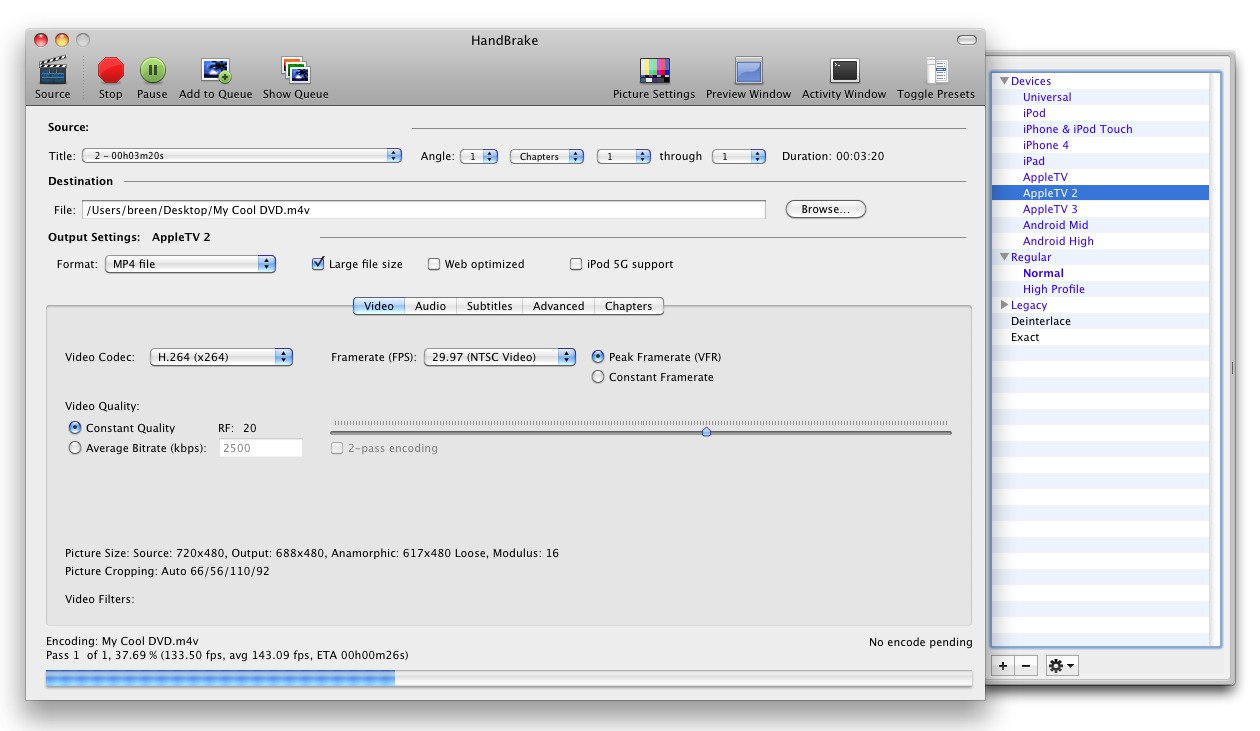Click the Browse... button
The width and height of the screenshot is (1260, 731).
click(x=826, y=209)
